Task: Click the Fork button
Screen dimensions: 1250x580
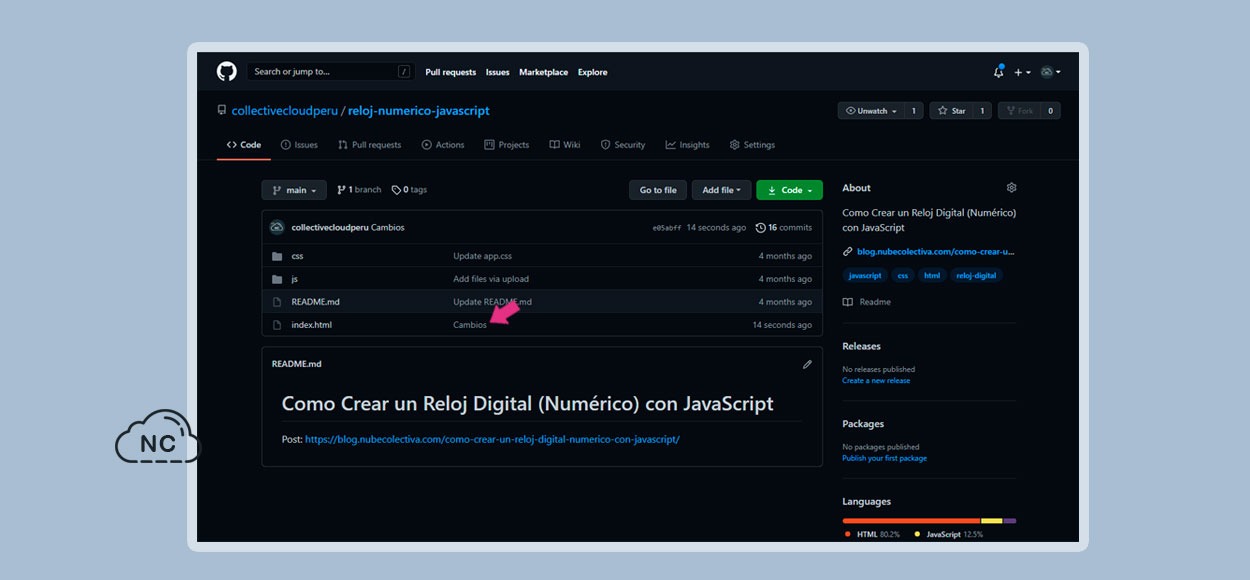Action: pyautogui.click(x=1020, y=111)
